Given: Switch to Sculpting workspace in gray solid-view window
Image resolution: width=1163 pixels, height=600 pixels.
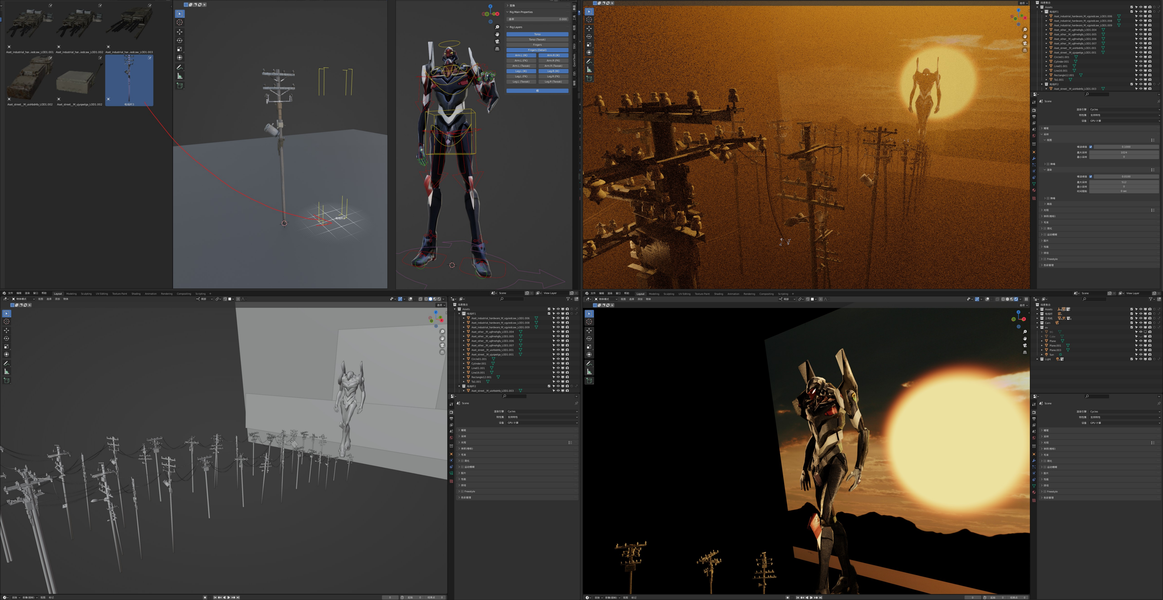Looking at the screenshot, I should pos(86,294).
